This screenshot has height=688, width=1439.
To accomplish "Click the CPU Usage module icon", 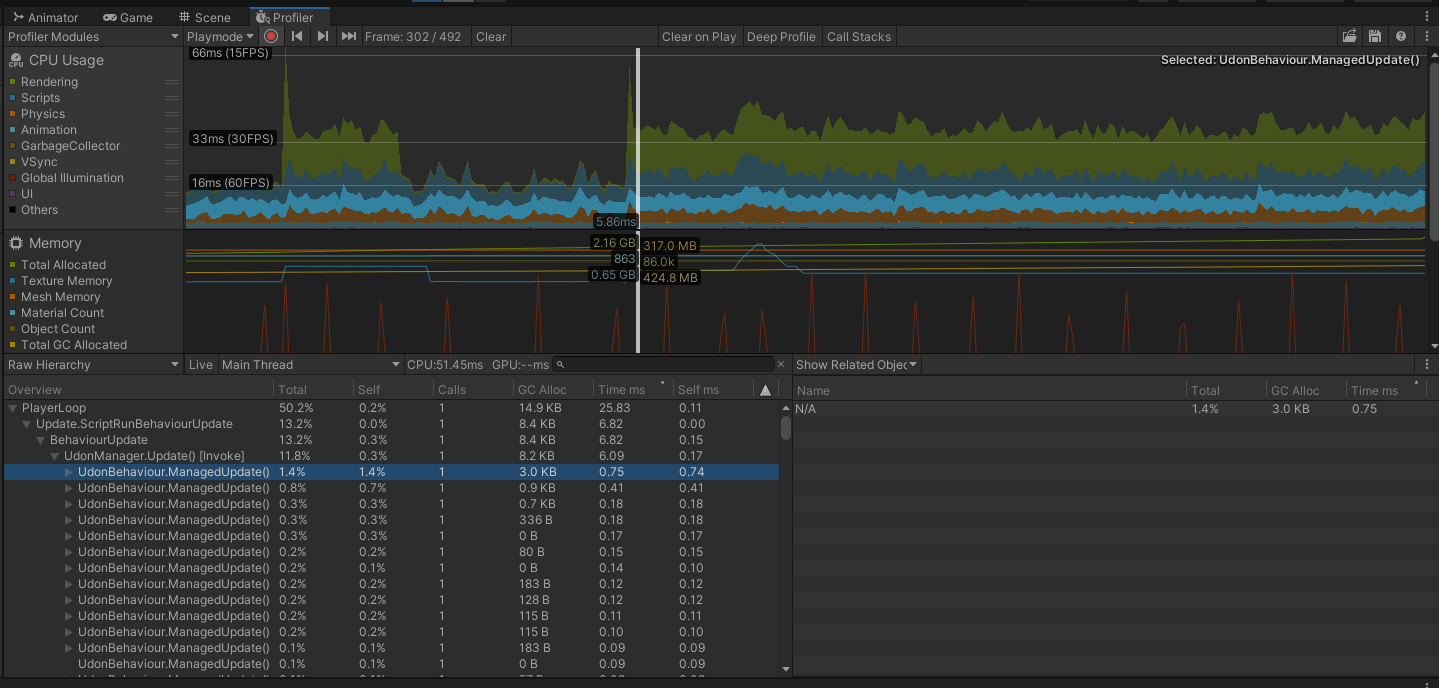I will coord(16,60).
